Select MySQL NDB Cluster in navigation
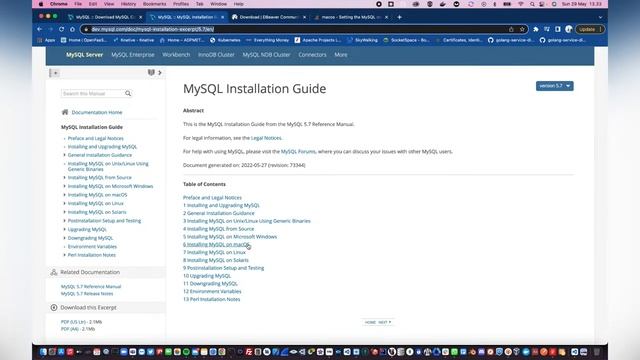 [x=266, y=55]
